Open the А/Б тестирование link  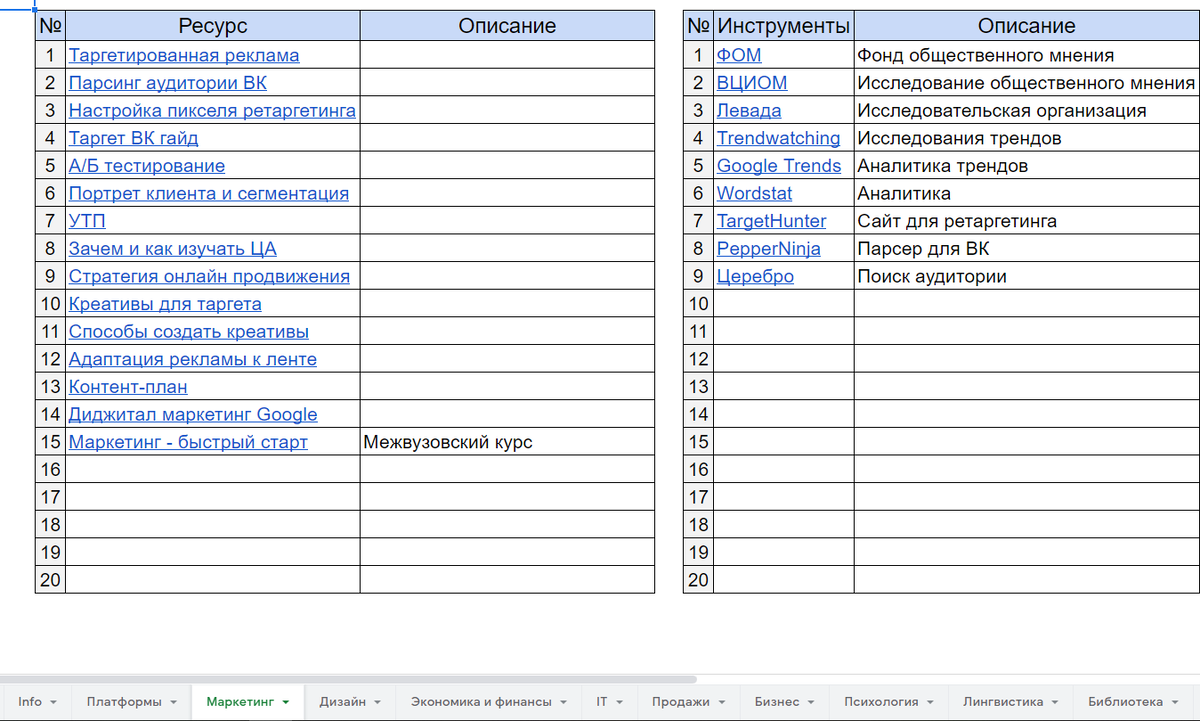147,166
